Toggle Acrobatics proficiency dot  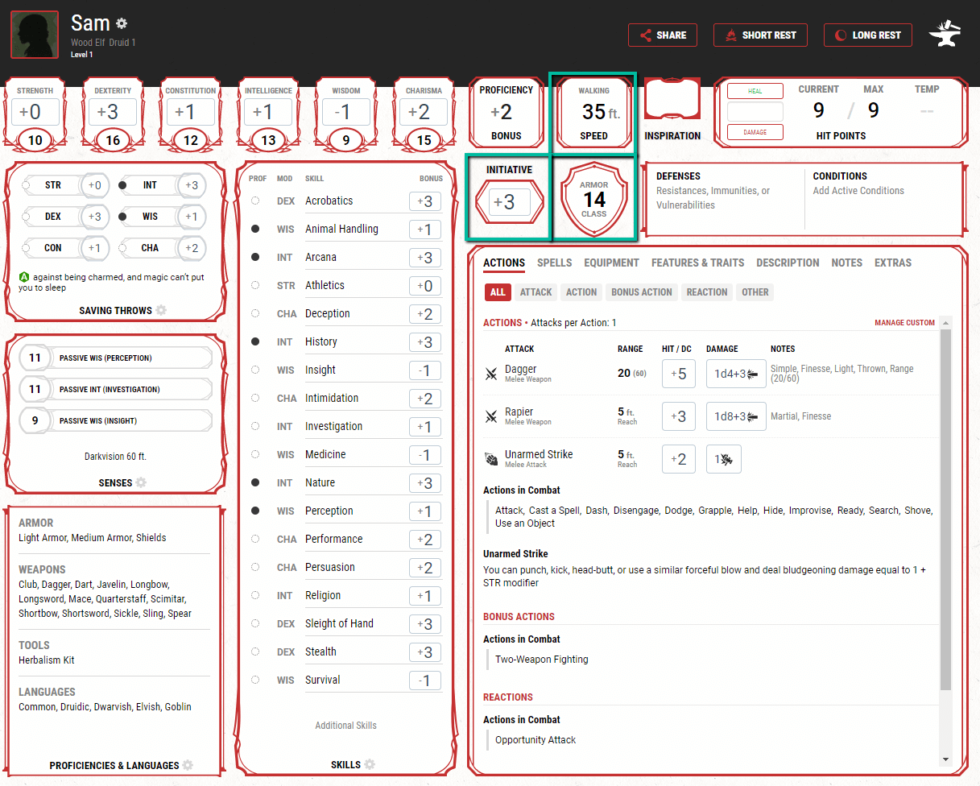[x=256, y=201]
